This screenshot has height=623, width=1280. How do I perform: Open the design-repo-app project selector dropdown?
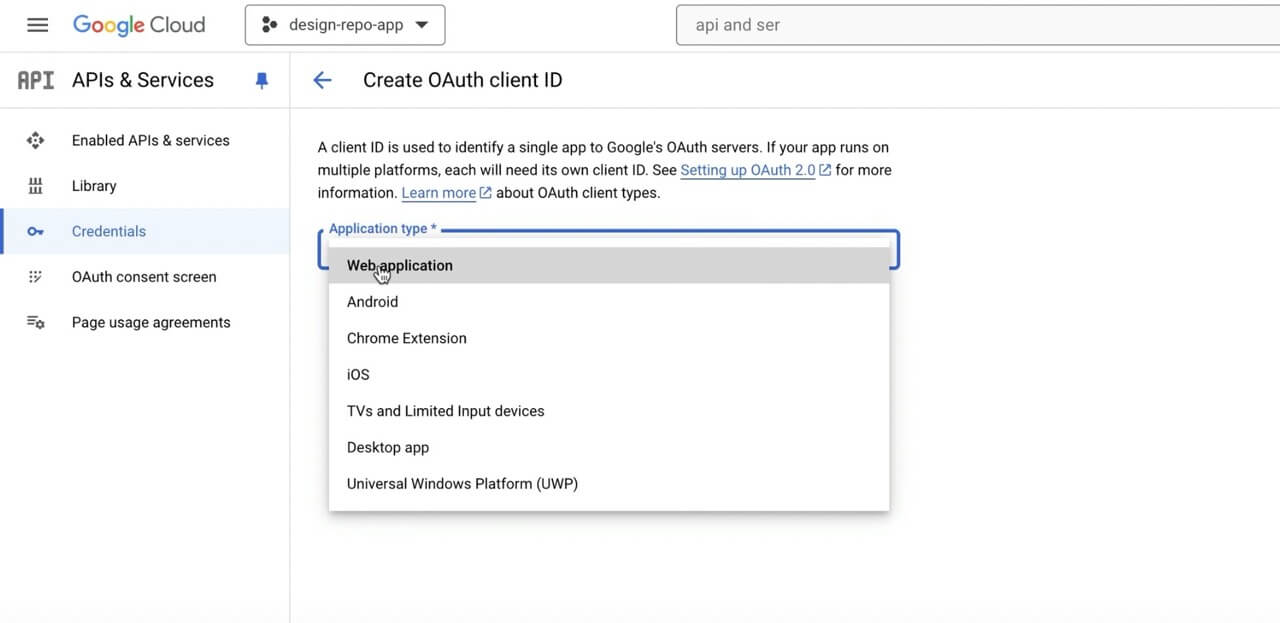point(345,25)
